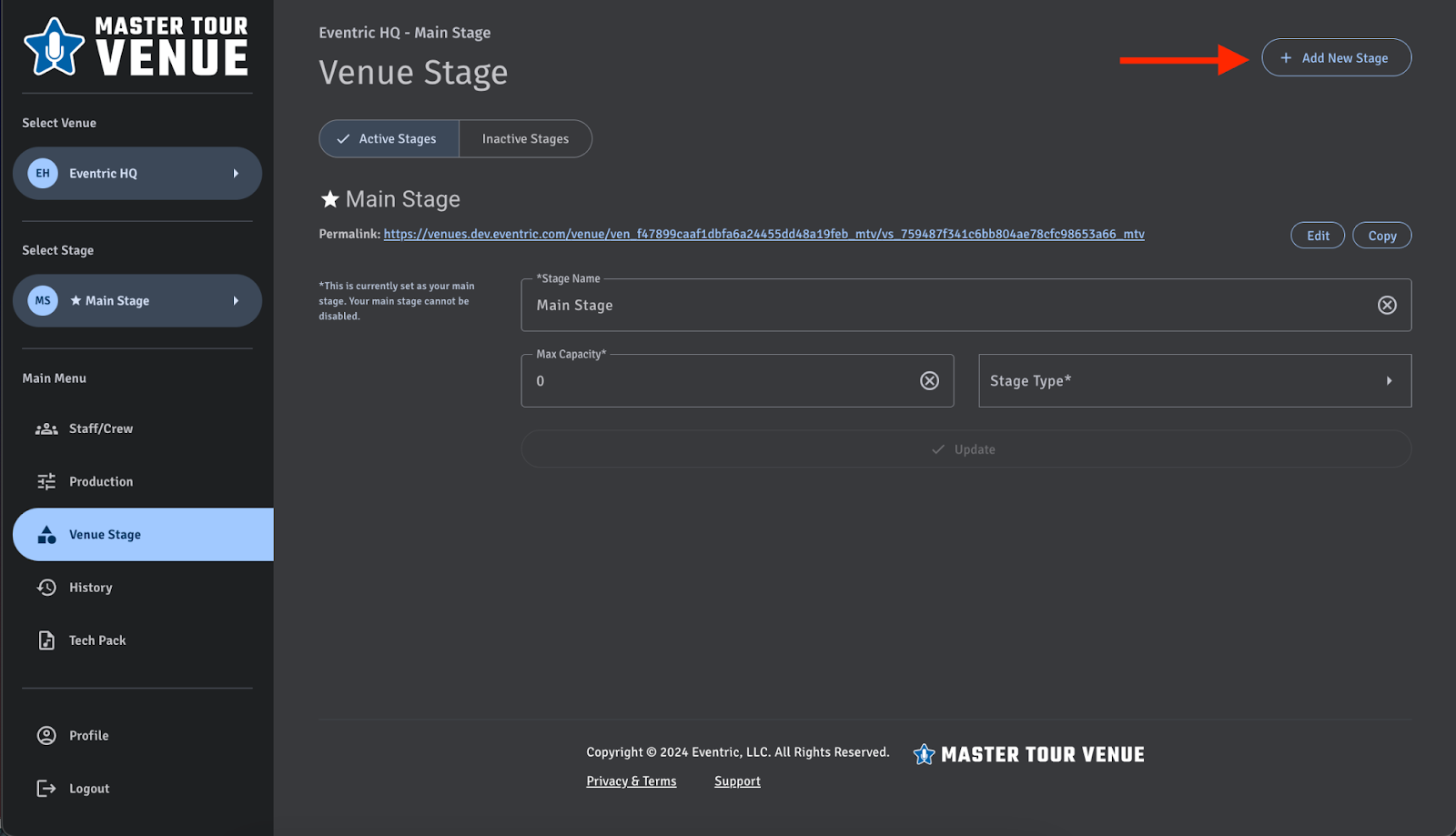Select the Venue Stage shapes icon
The height and width of the screenshot is (836, 1456).
45,534
